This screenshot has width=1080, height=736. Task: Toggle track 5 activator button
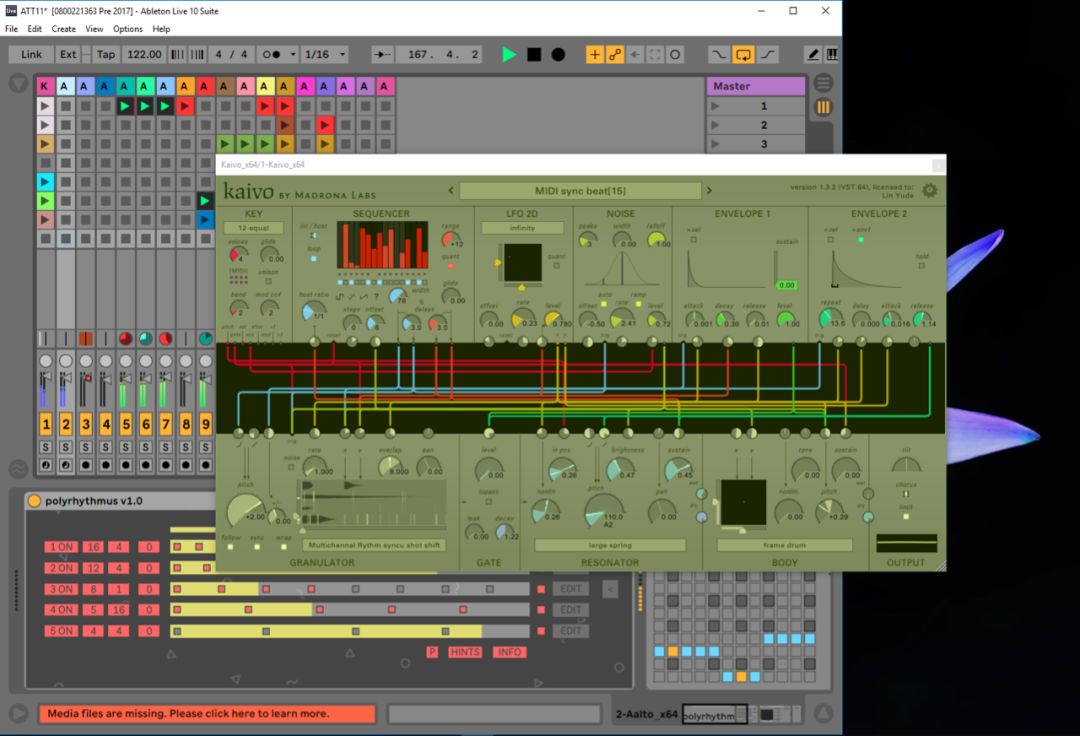coord(125,424)
